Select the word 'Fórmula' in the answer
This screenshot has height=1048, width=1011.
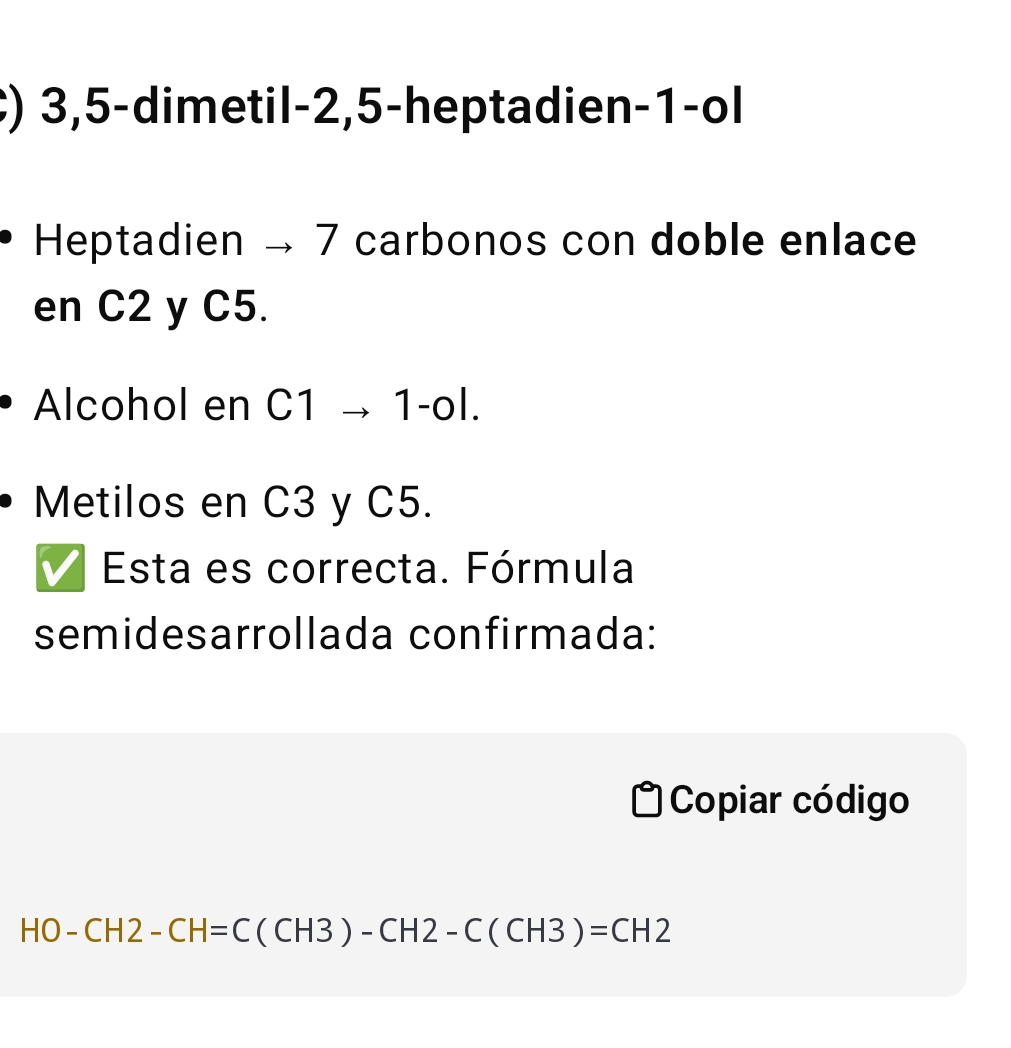point(550,567)
